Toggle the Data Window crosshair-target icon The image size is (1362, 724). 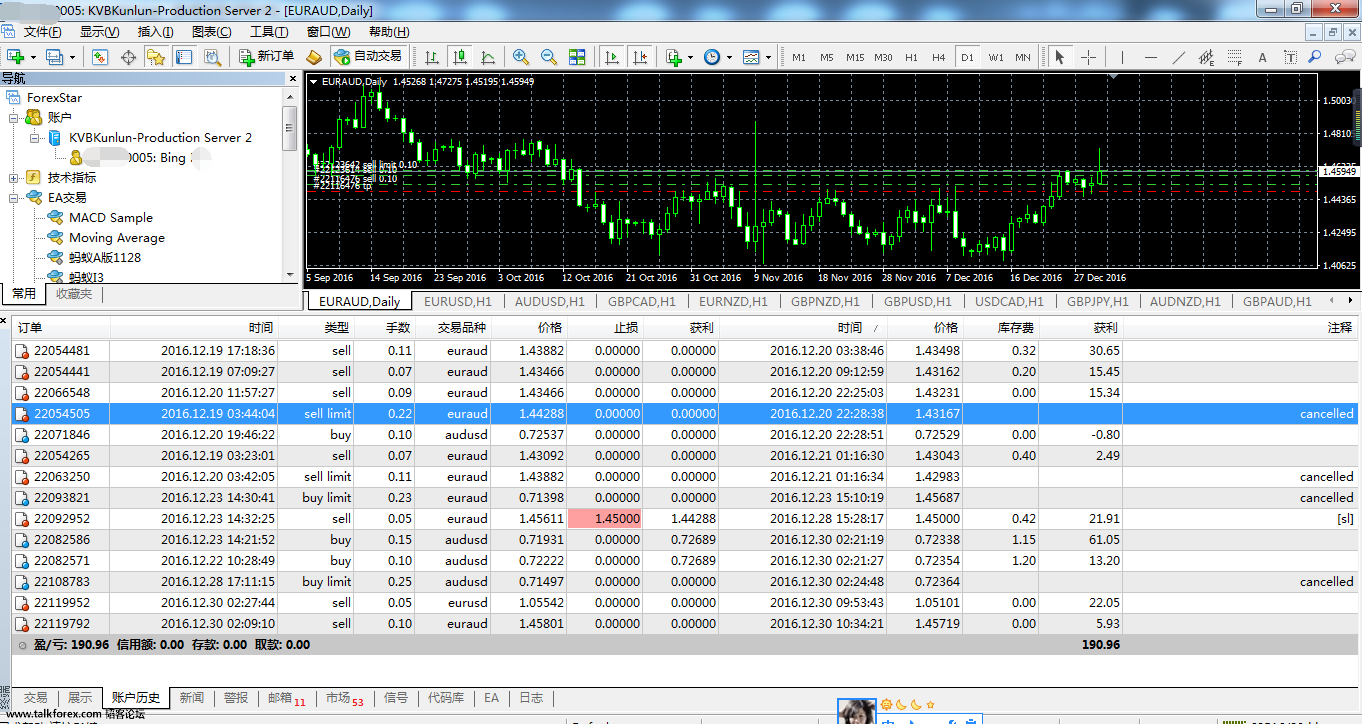tap(128, 57)
